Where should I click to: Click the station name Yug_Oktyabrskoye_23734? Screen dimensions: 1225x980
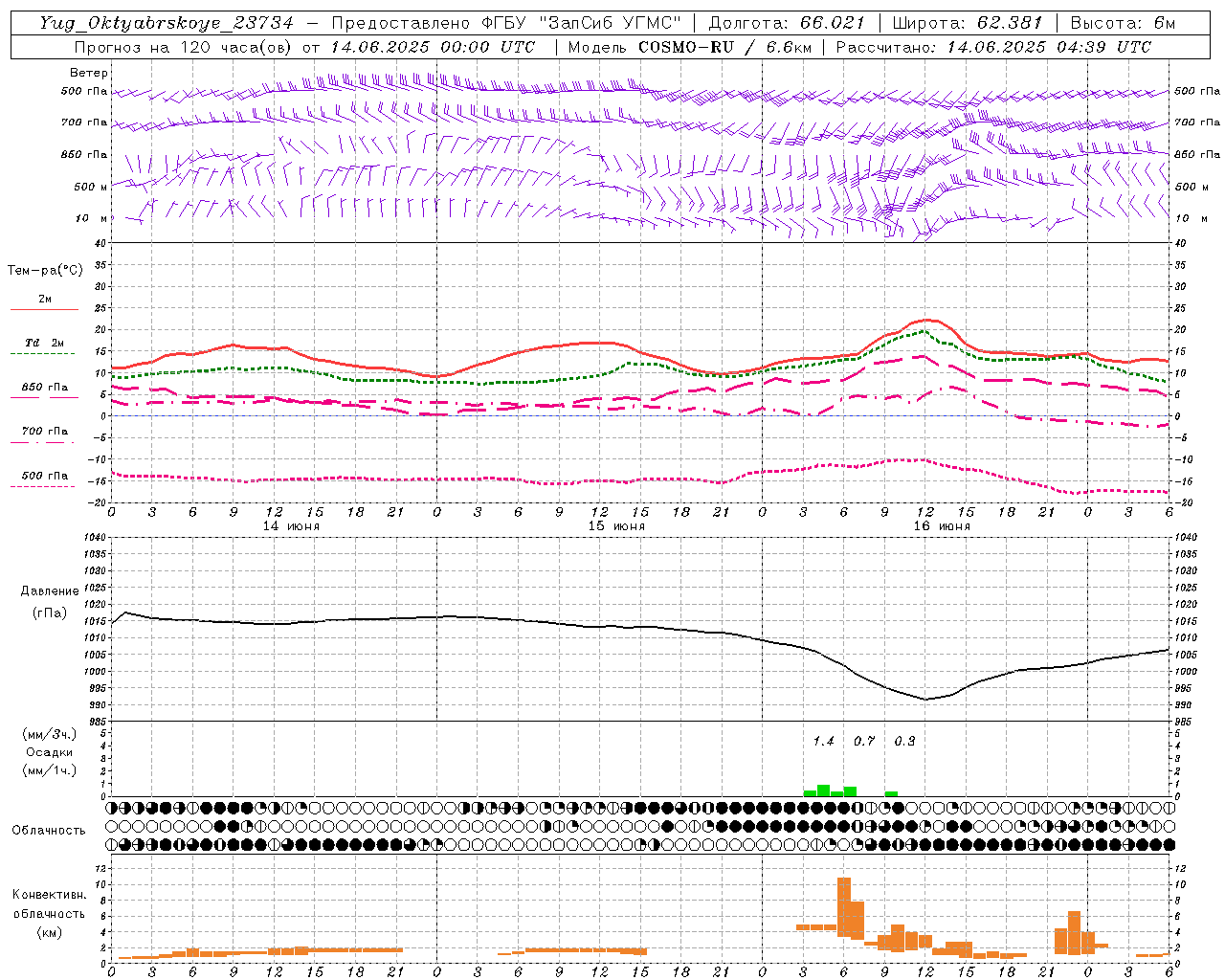click(x=167, y=23)
